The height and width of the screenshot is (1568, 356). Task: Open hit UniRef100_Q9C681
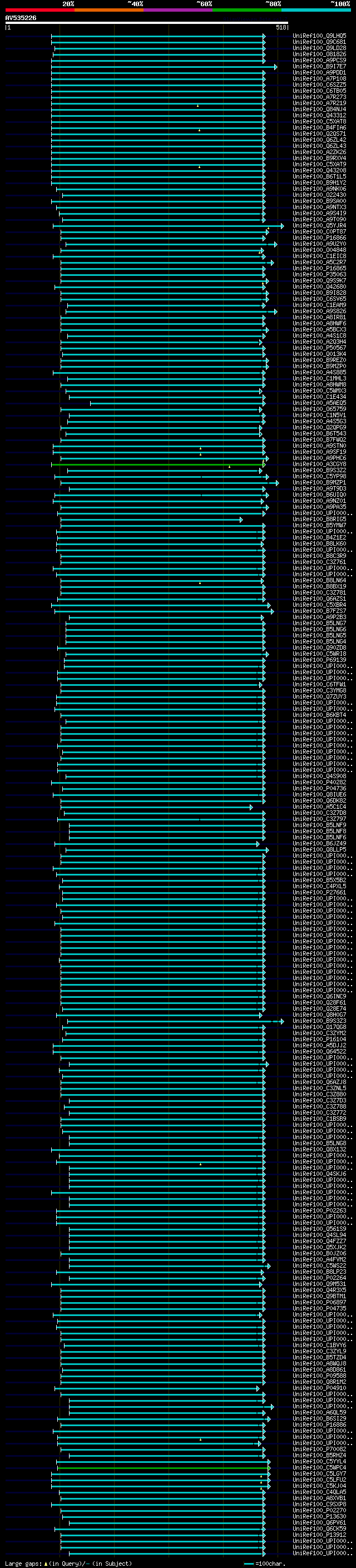[319, 42]
